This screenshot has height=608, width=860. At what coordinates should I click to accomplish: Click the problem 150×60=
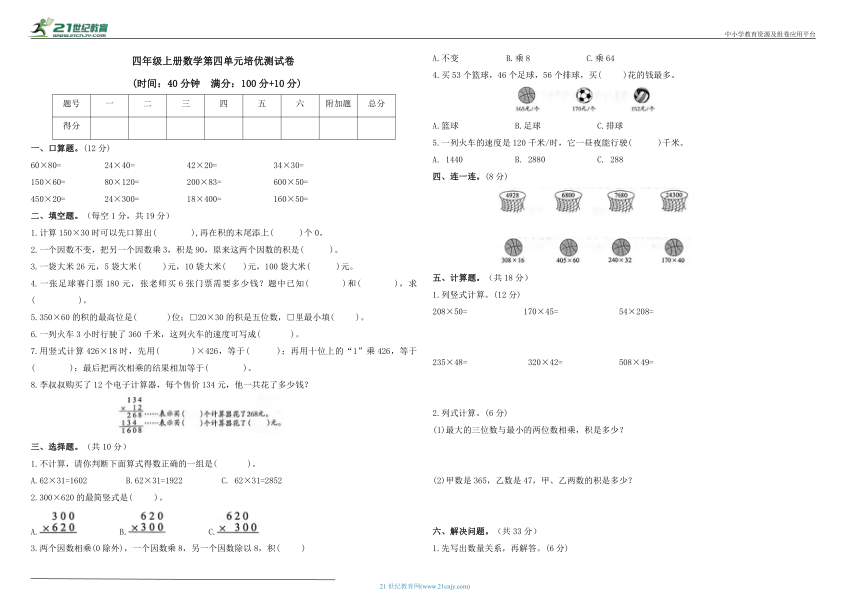point(48,182)
